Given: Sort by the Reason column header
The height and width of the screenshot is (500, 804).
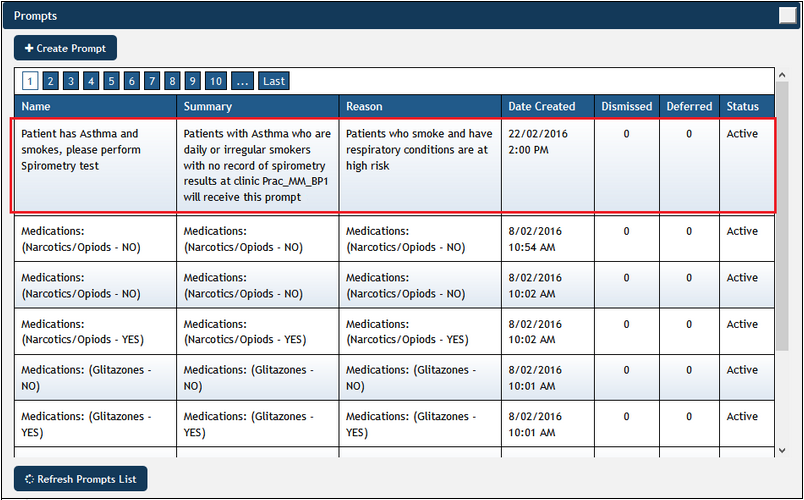Looking at the screenshot, I should tap(420, 106).
